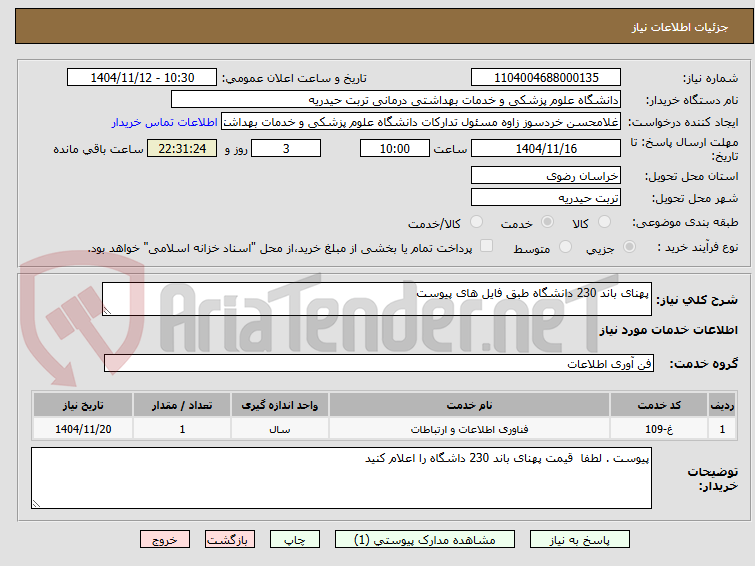Click the resize handle of توضیحات خریدار textarea
The image size is (755, 566).
pos(36,503)
